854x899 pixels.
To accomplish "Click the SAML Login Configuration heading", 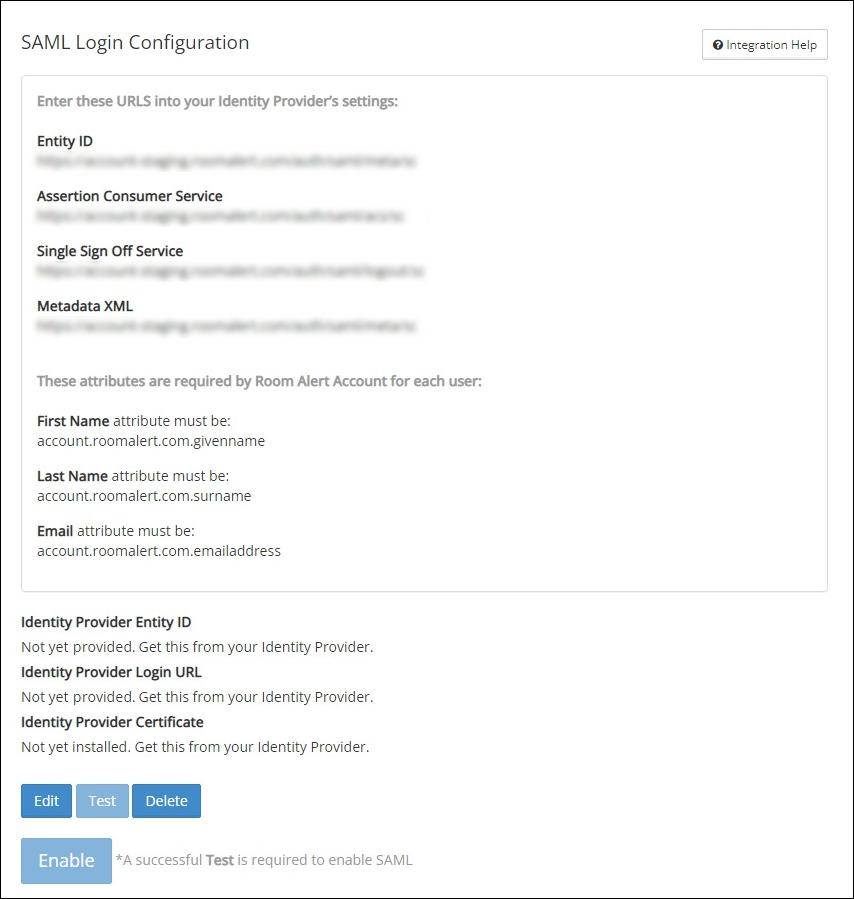I will point(135,43).
